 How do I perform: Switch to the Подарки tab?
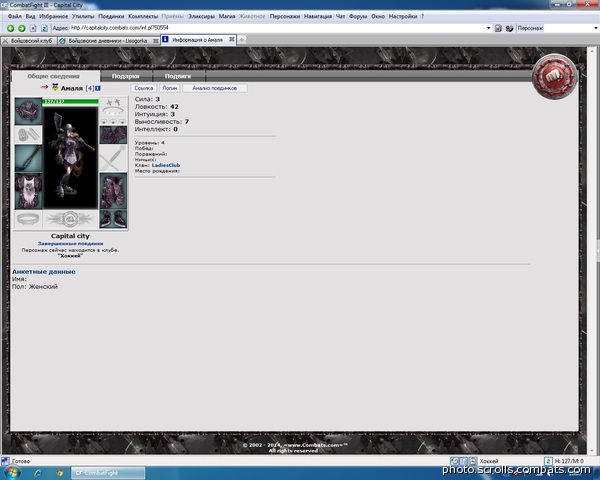126,76
